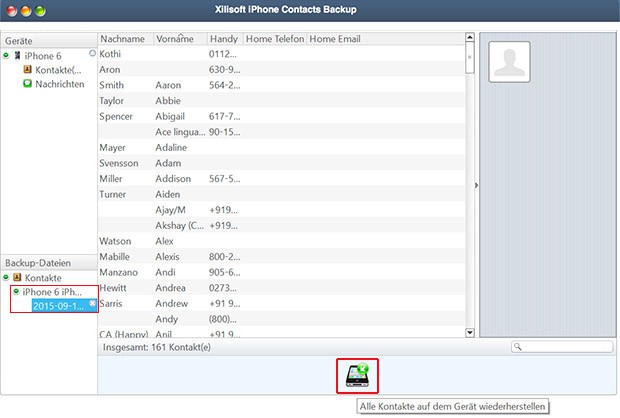
Task: Select the 2015-09-1... backup file
Action: [59, 306]
